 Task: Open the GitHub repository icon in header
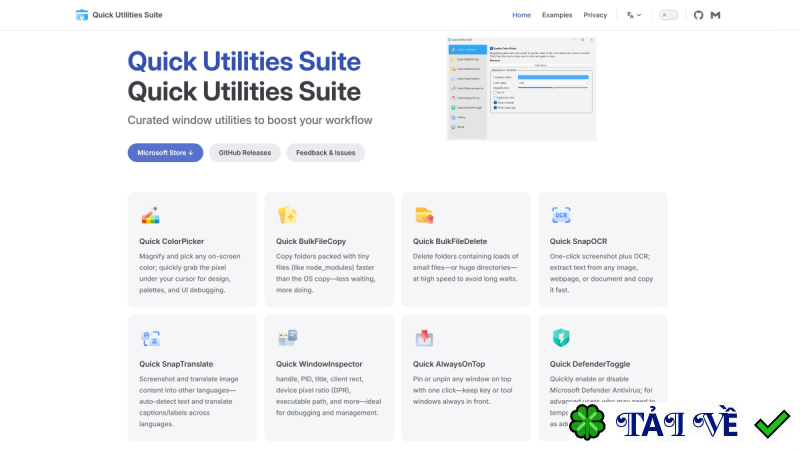698,15
